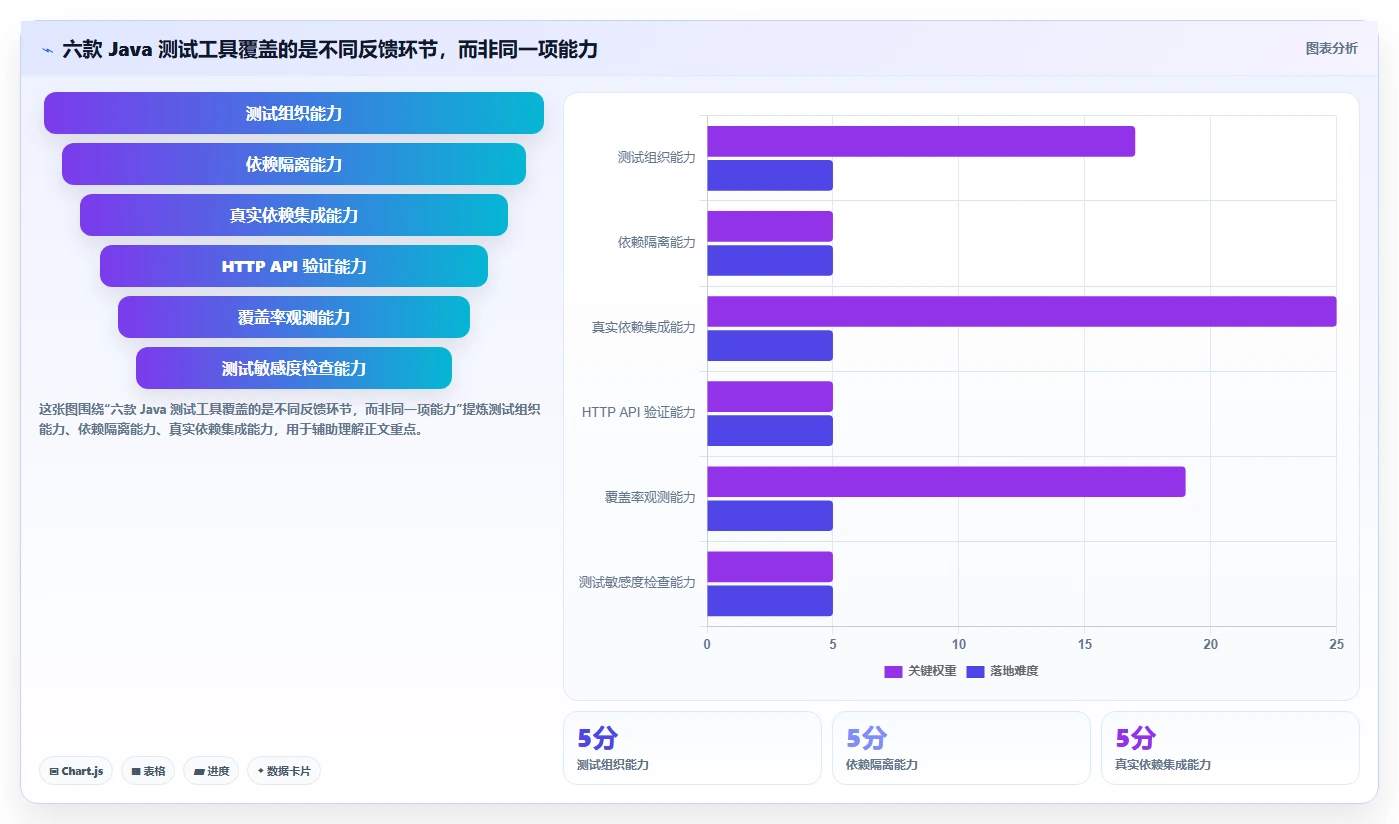Click 关键权重 bar for 测试组织能力

(921, 141)
